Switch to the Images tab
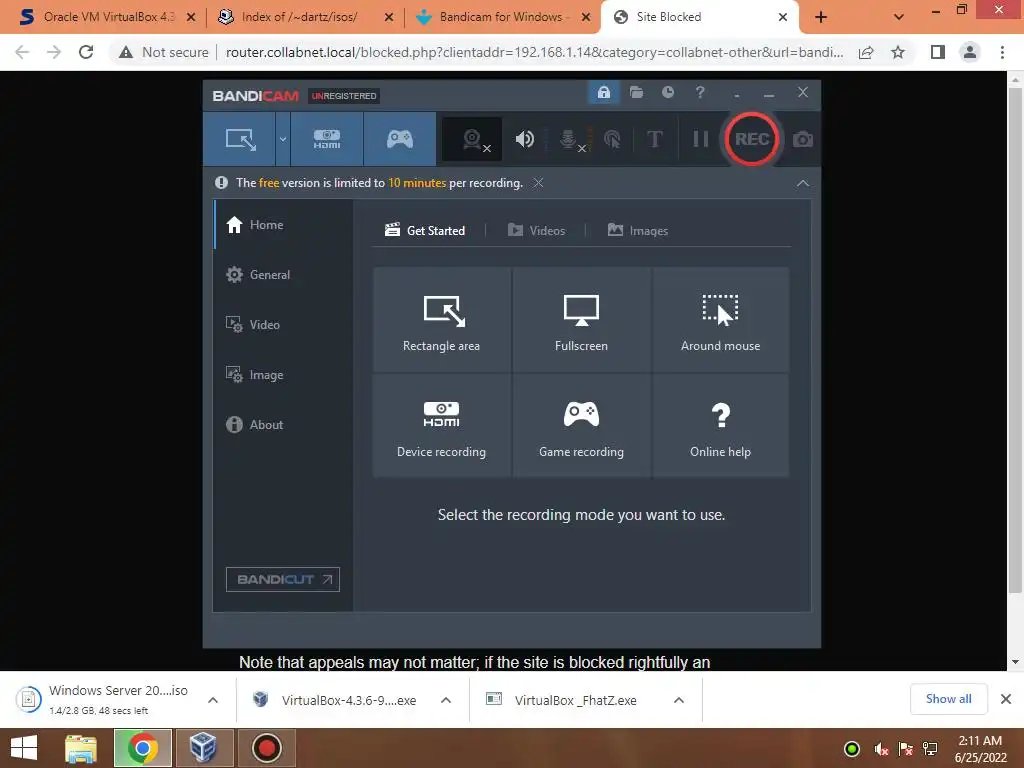 tap(638, 231)
